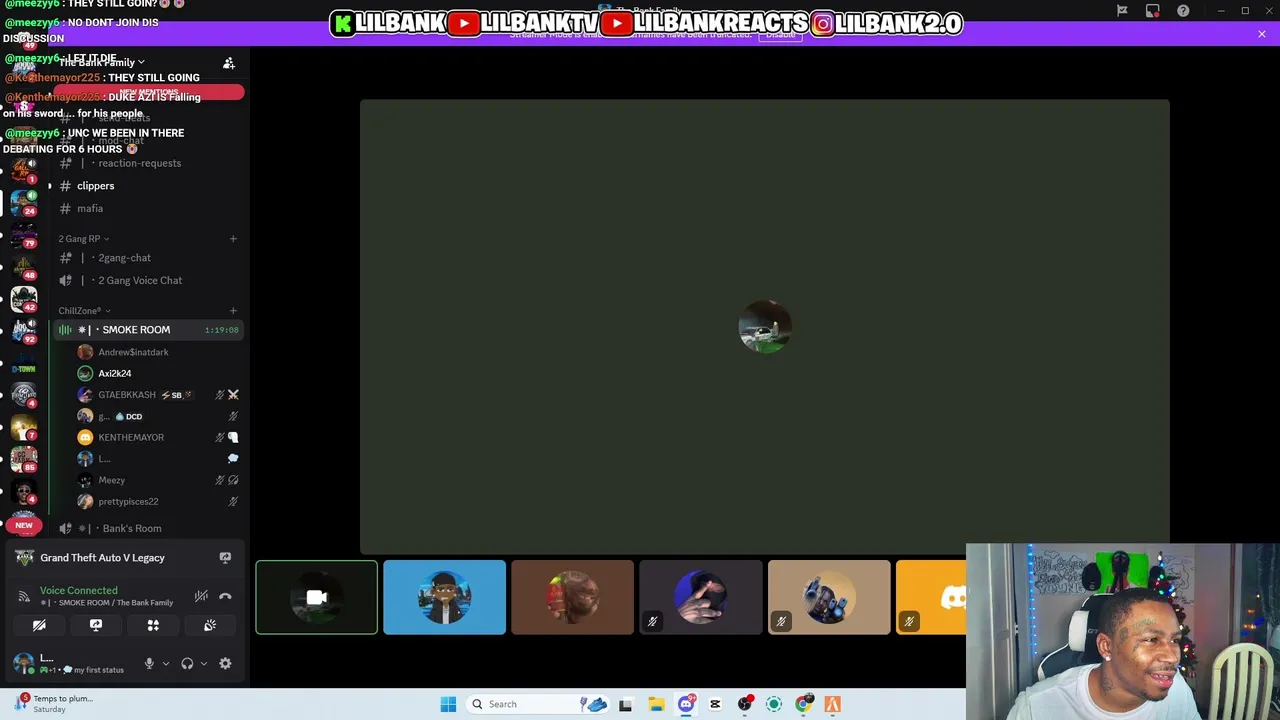Add channel to ChillZone category
1280x720 pixels.
coord(233,311)
